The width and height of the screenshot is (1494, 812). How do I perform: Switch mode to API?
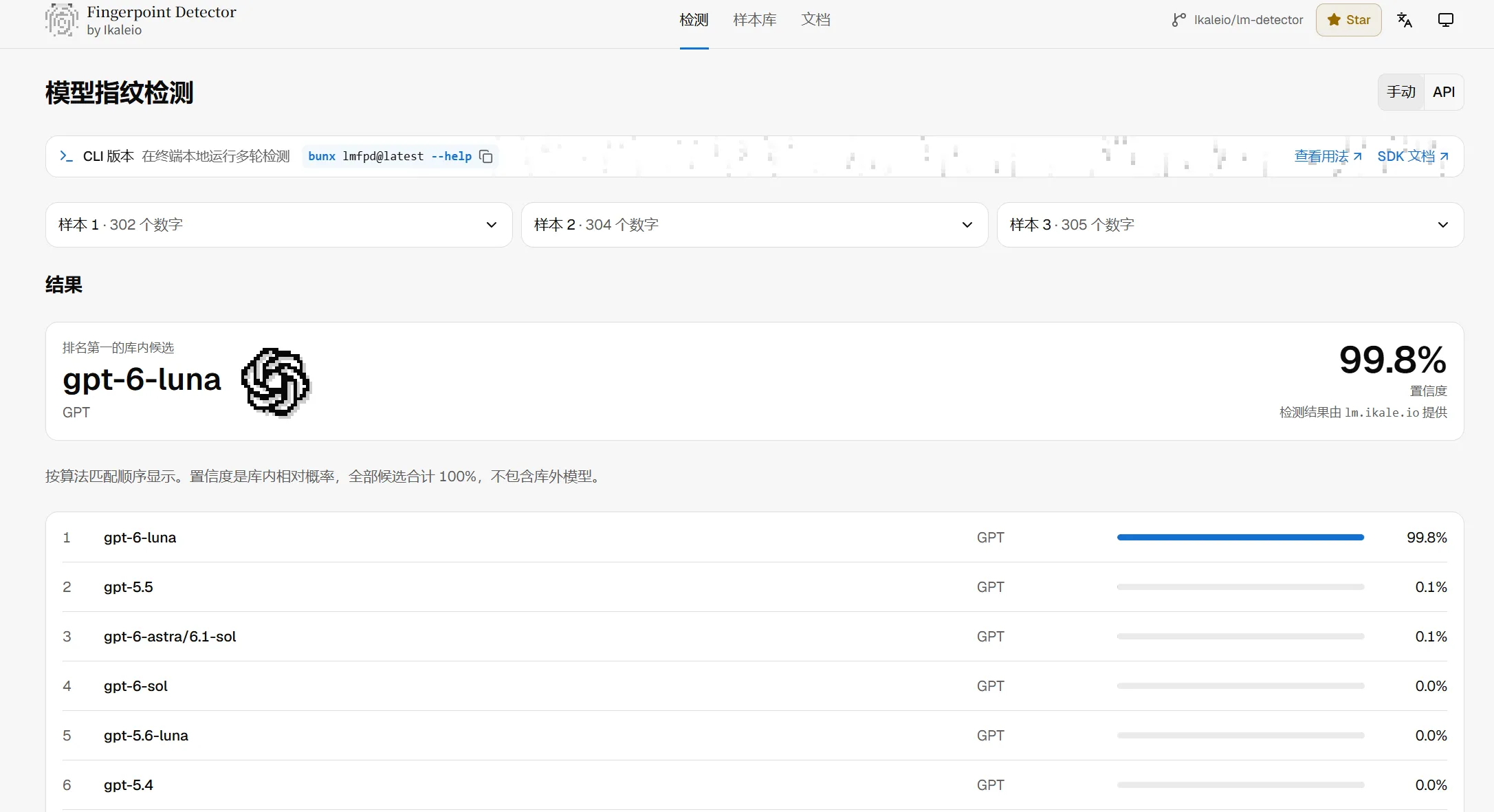(1444, 92)
